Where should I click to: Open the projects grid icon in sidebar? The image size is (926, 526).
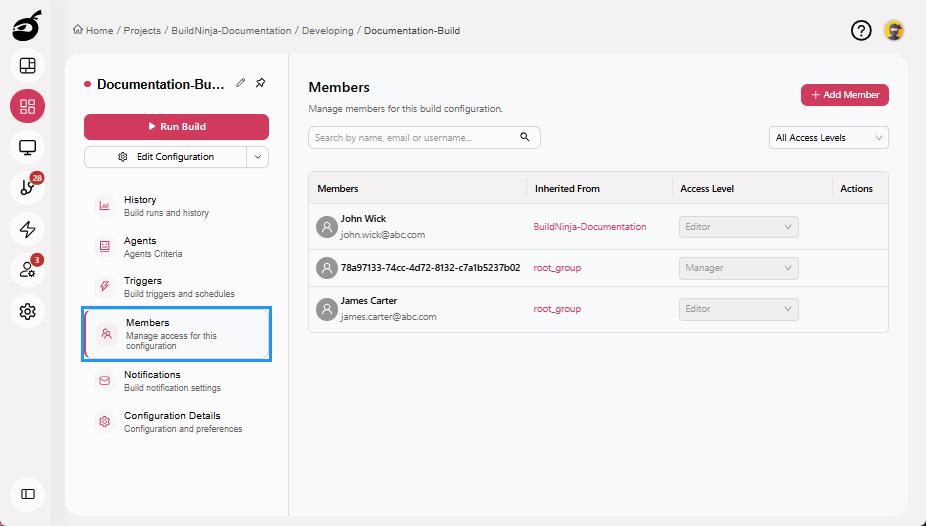coord(28,106)
